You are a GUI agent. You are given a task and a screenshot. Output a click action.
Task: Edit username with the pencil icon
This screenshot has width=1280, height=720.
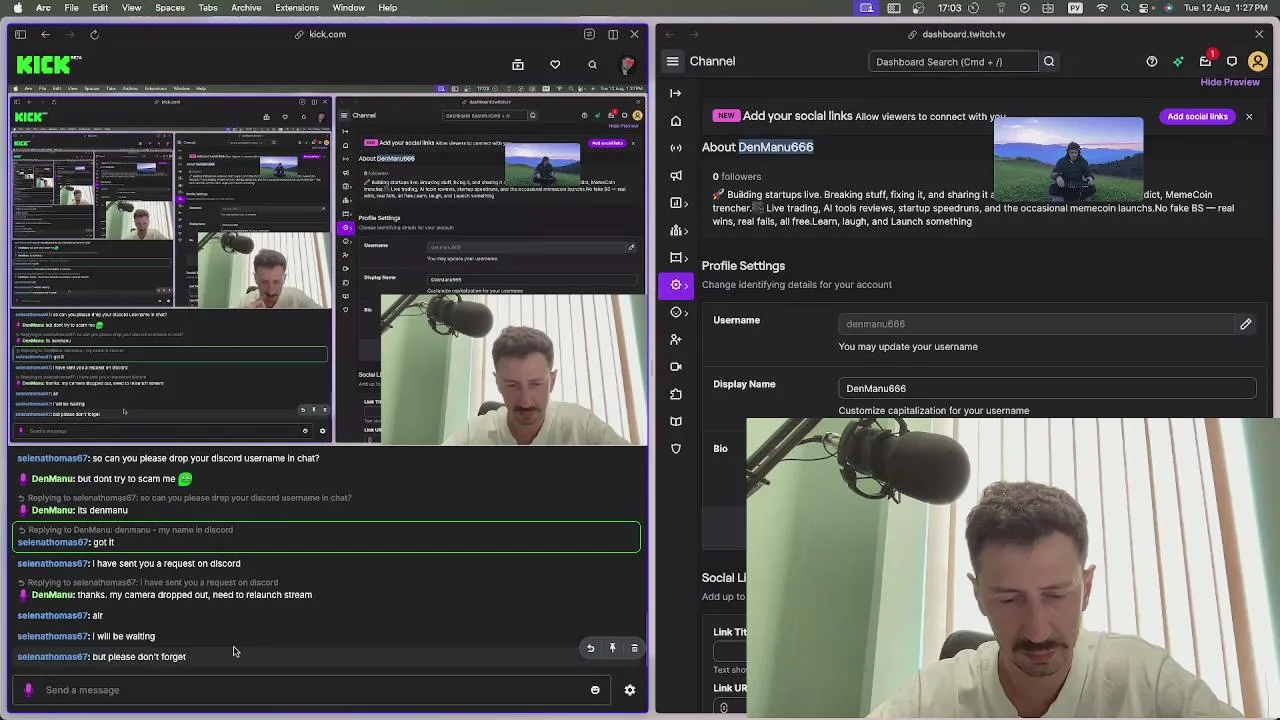click(1246, 324)
